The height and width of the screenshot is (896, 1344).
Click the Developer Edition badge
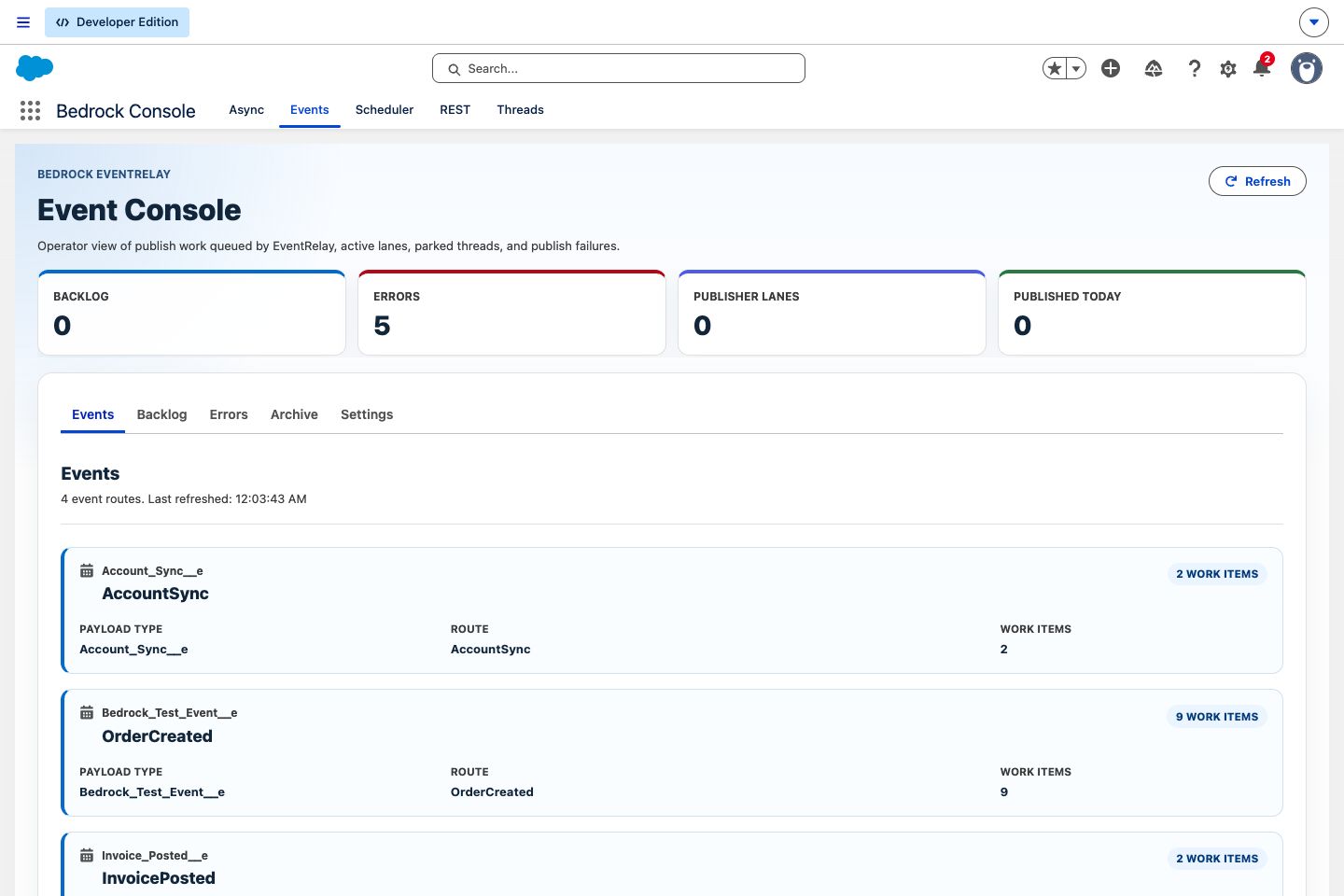point(117,22)
